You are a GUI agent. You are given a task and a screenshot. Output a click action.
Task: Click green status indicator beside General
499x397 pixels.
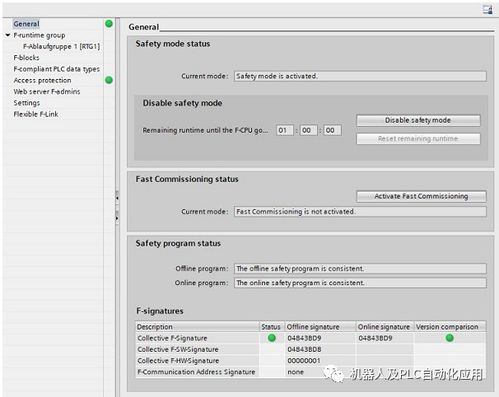(x=109, y=24)
